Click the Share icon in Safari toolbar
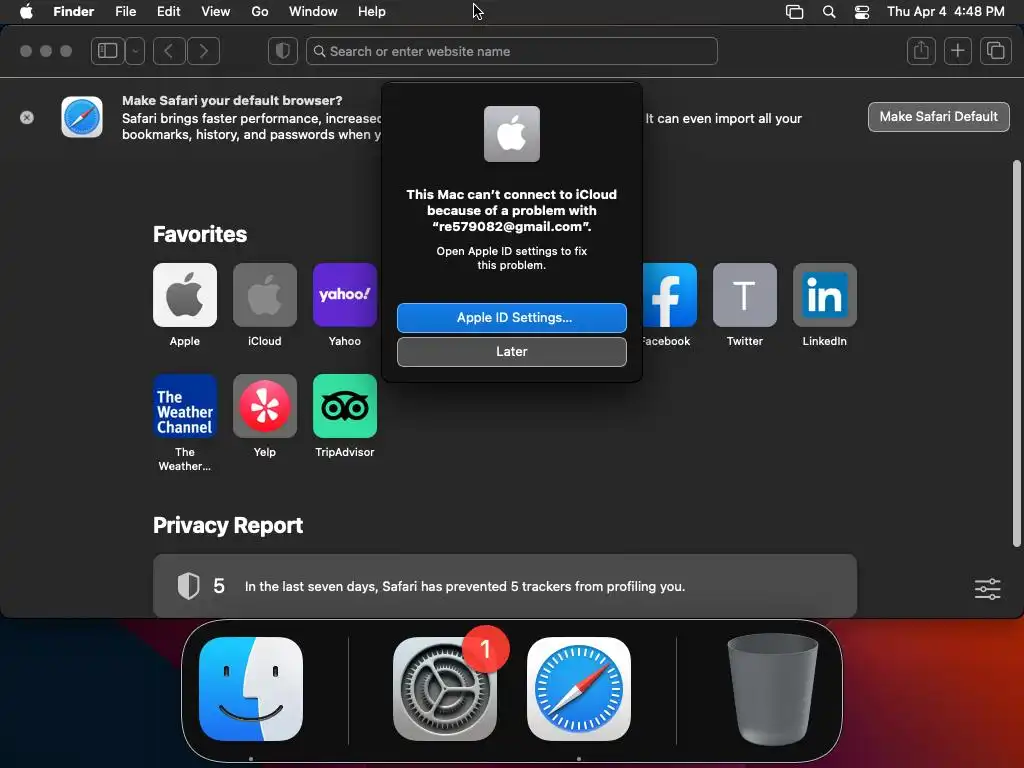 921,51
